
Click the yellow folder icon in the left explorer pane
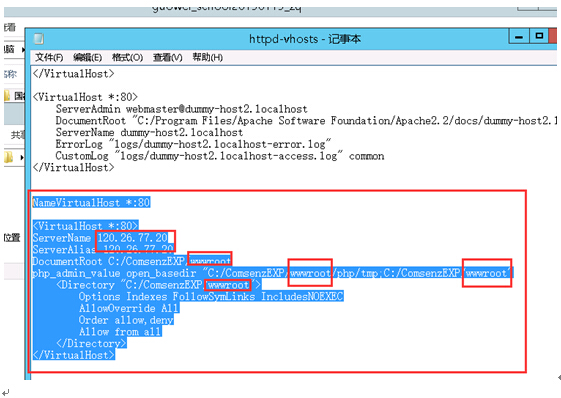pos(8,96)
